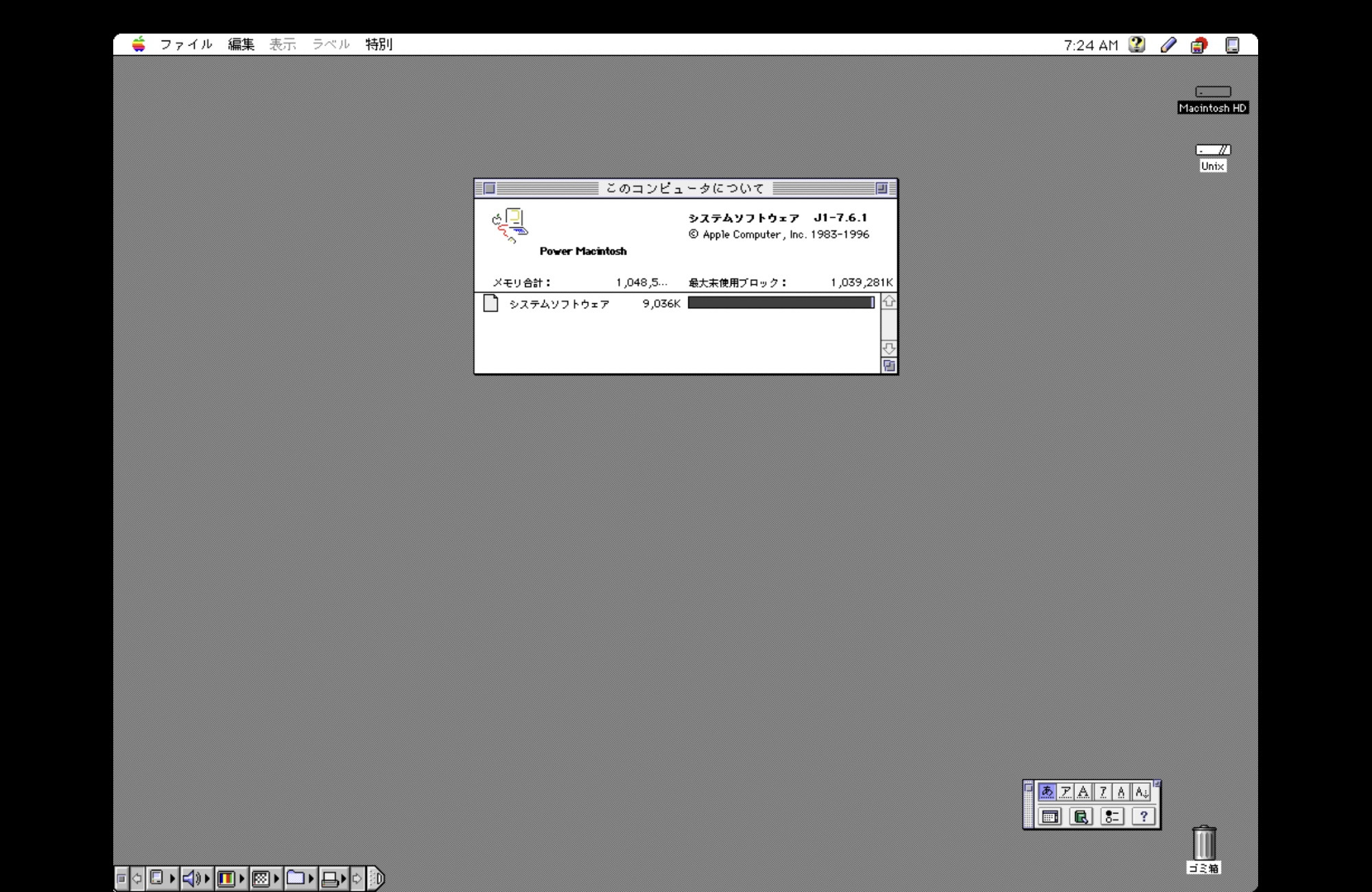Viewport: 1372px width, 892px height.
Task: Open input preferences radio-list icon
Action: (1112, 817)
